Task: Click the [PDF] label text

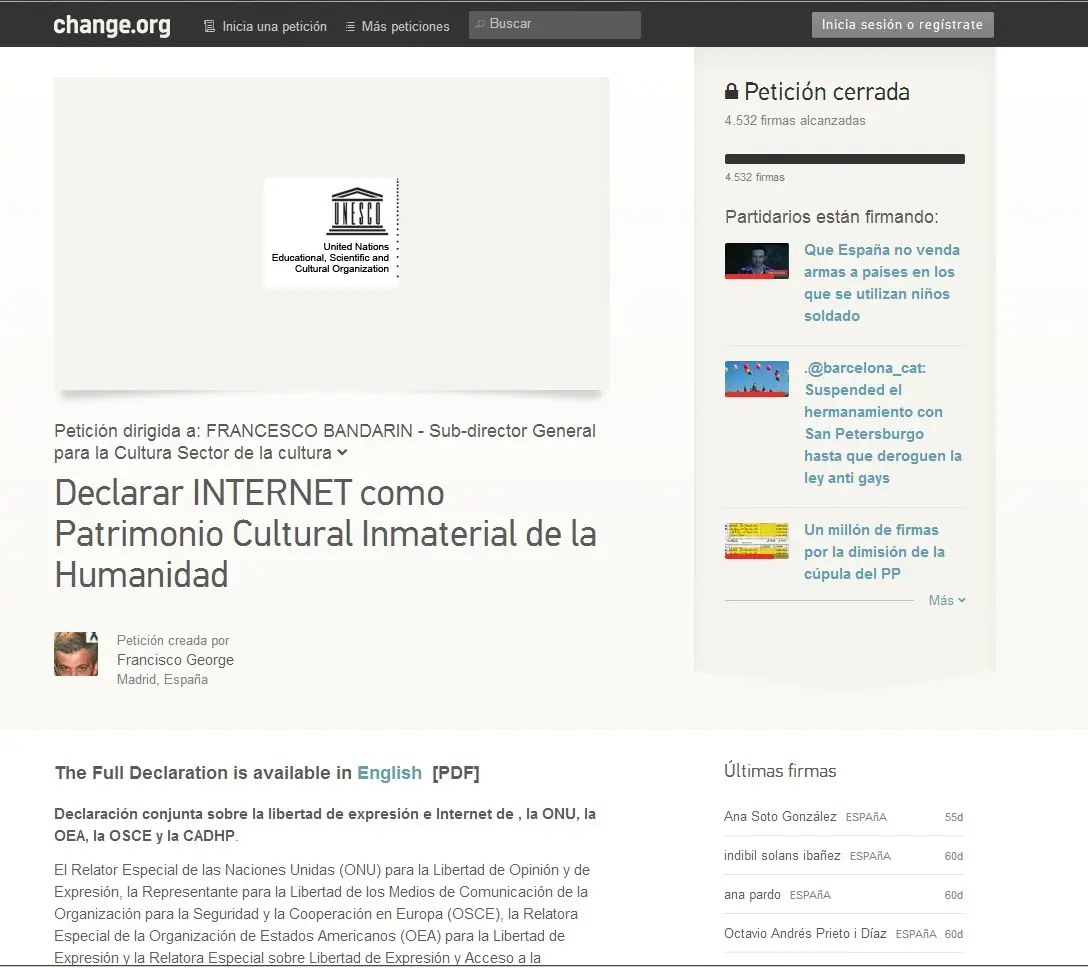Action: click(x=455, y=773)
